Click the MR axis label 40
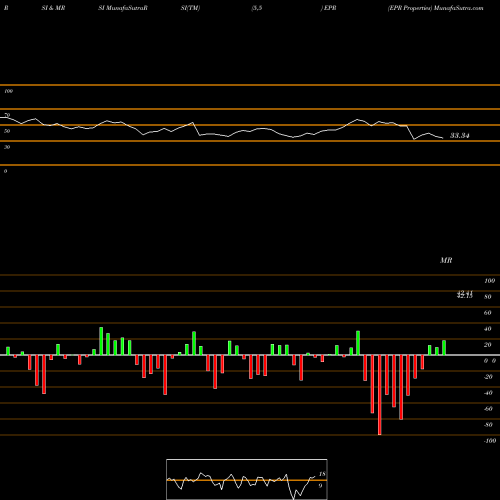This screenshot has width=500, height=500. pos(488,329)
